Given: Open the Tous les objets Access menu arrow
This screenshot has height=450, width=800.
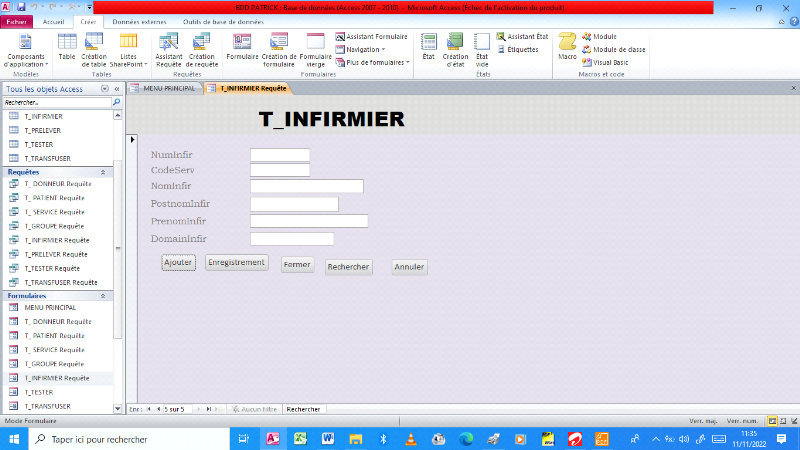Looking at the screenshot, I should pyautogui.click(x=105, y=89).
